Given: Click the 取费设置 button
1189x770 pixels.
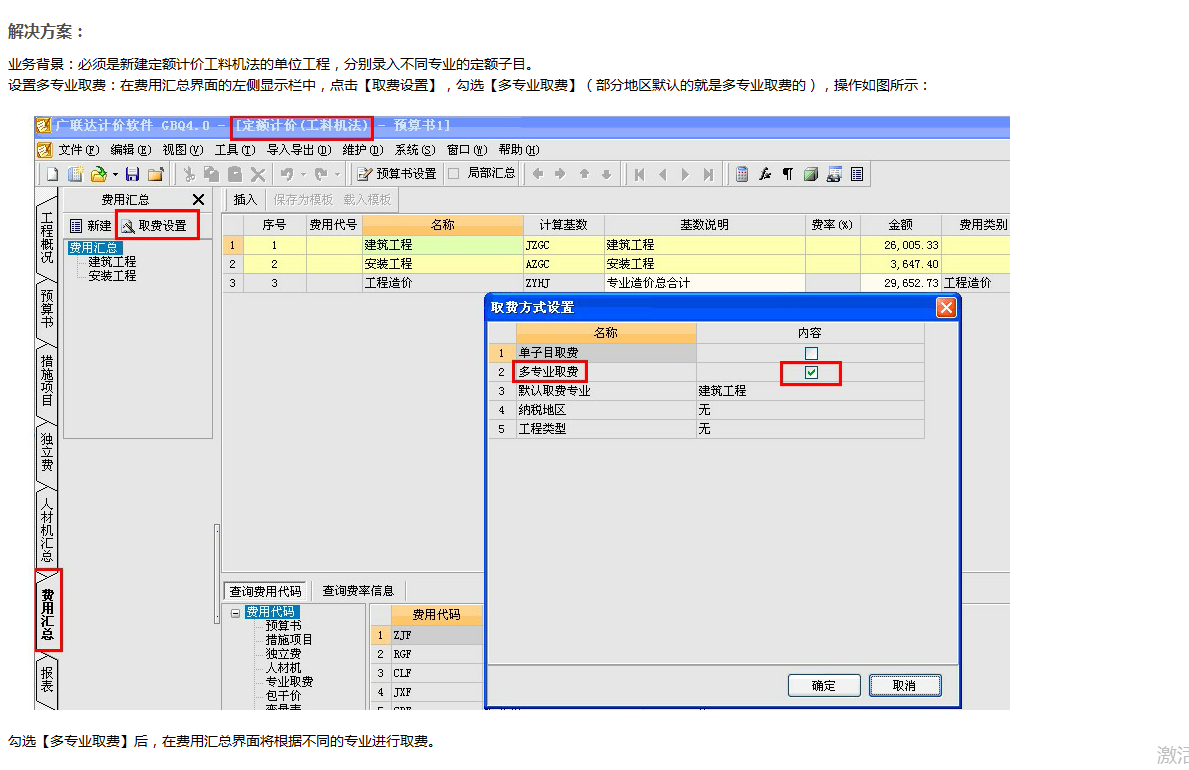Looking at the screenshot, I should pos(155,226).
